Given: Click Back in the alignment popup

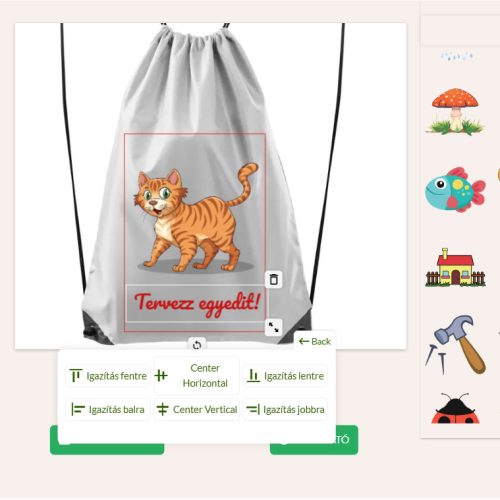Looking at the screenshot, I should pyautogui.click(x=315, y=341).
